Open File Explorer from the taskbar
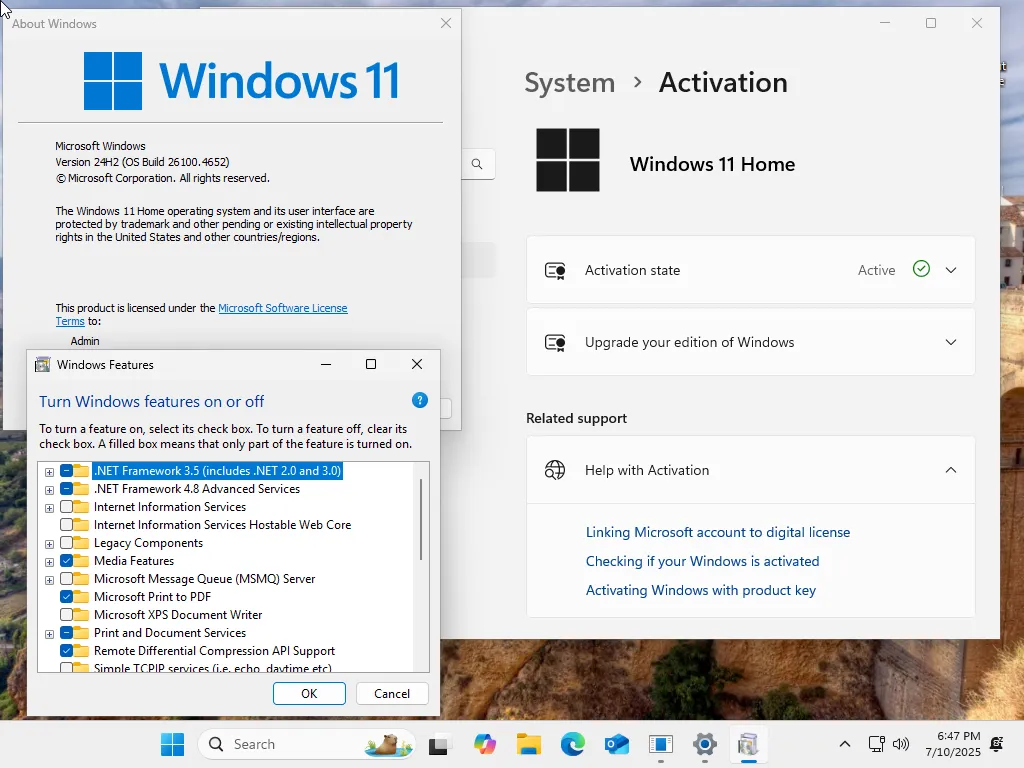 pos(528,744)
